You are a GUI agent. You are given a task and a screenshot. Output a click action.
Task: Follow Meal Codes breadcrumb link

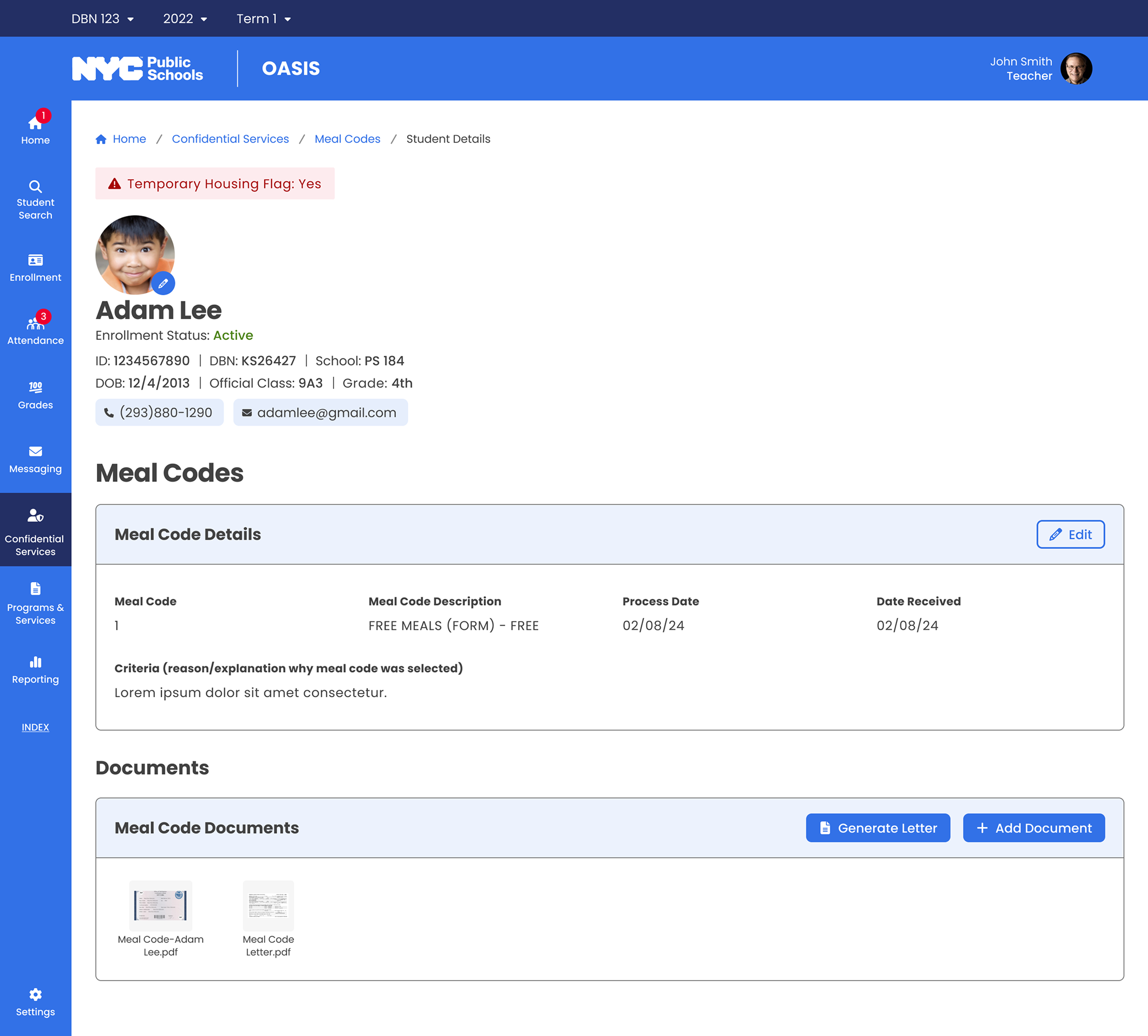(347, 139)
